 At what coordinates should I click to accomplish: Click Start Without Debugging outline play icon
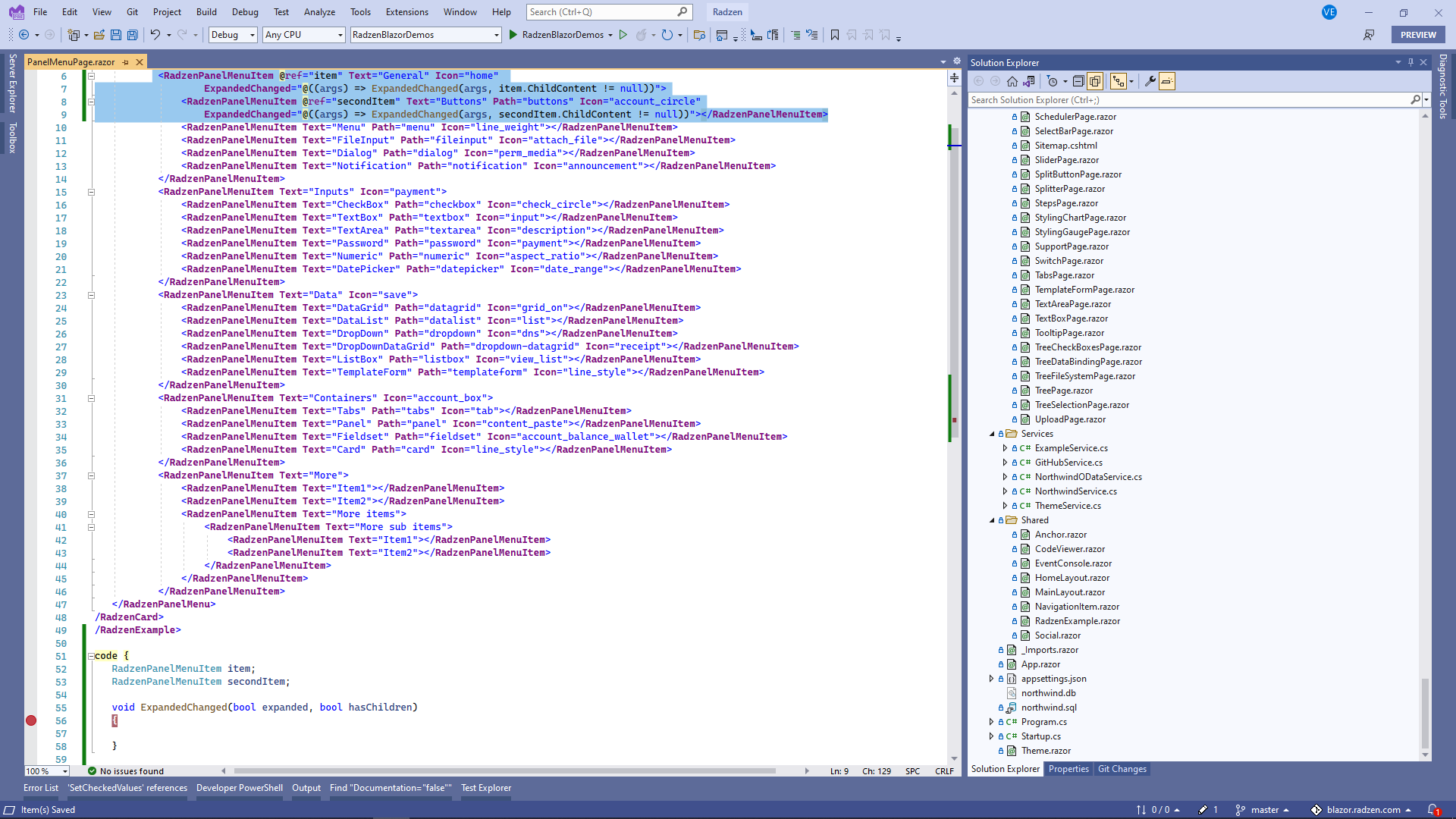click(623, 35)
